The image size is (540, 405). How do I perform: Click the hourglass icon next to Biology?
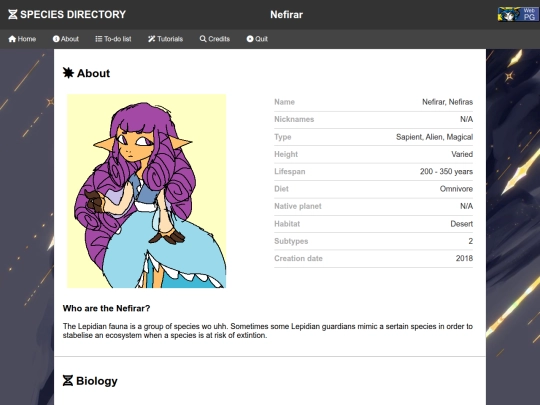tap(68, 381)
